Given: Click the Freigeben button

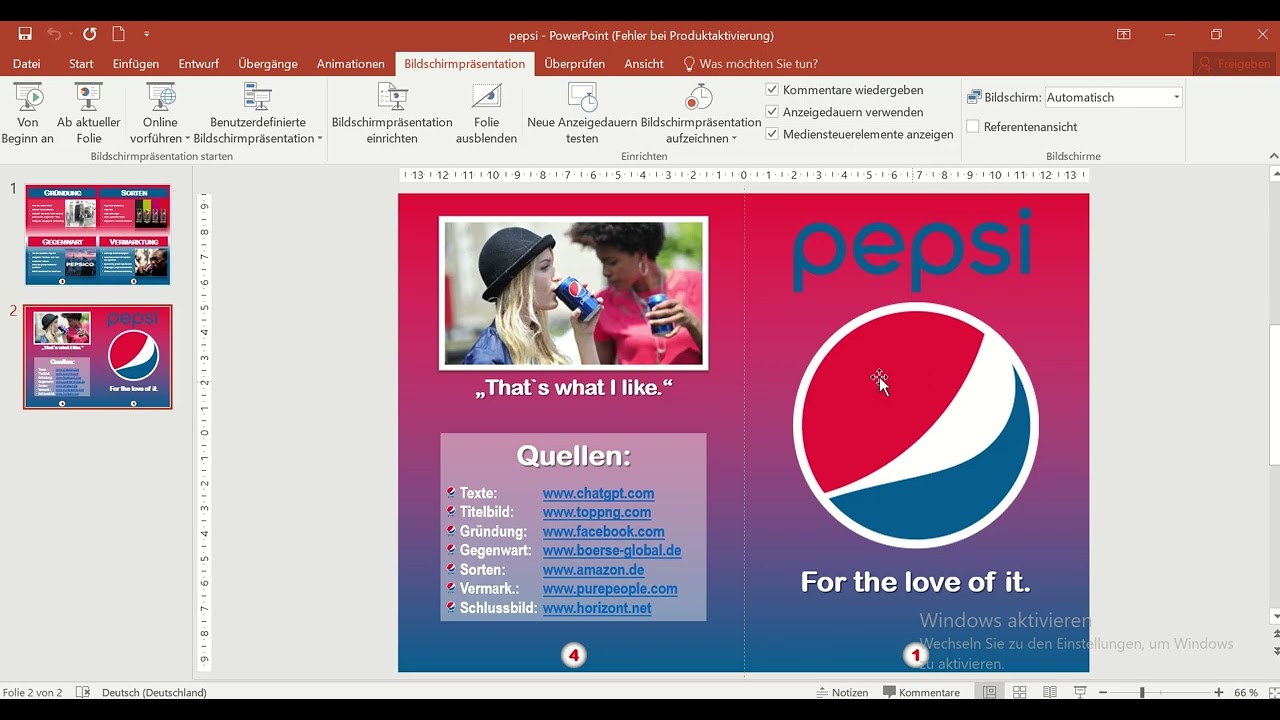Looking at the screenshot, I should pos(1234,64).
